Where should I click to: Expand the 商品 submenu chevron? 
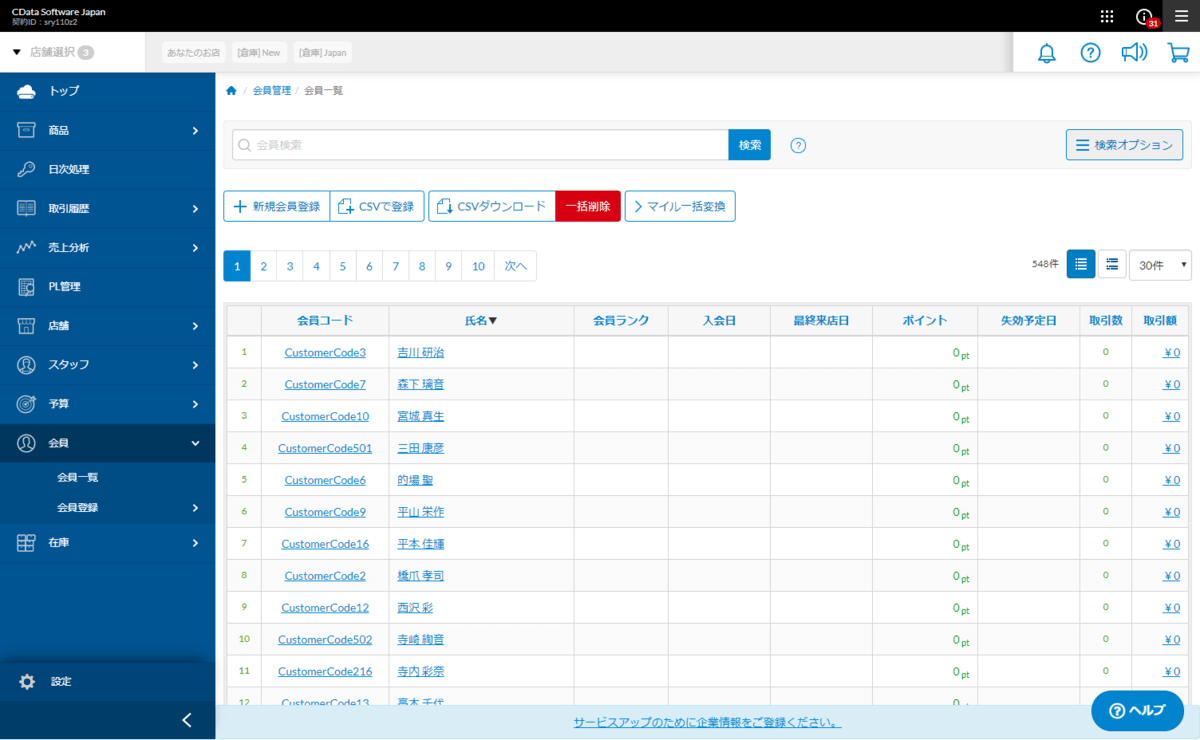195,130
